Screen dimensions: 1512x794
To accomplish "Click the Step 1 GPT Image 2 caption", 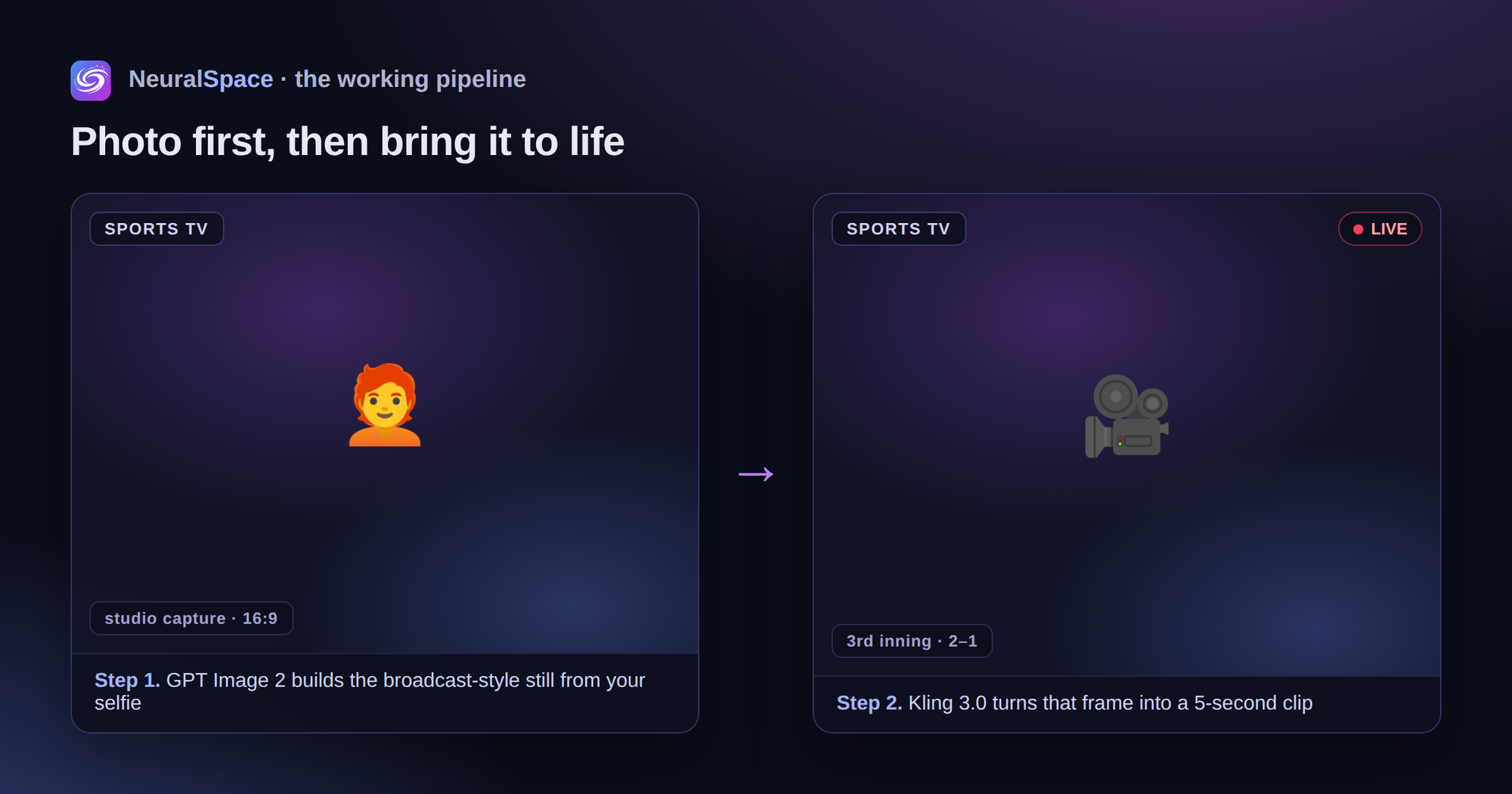I will [x=370, y=692].
